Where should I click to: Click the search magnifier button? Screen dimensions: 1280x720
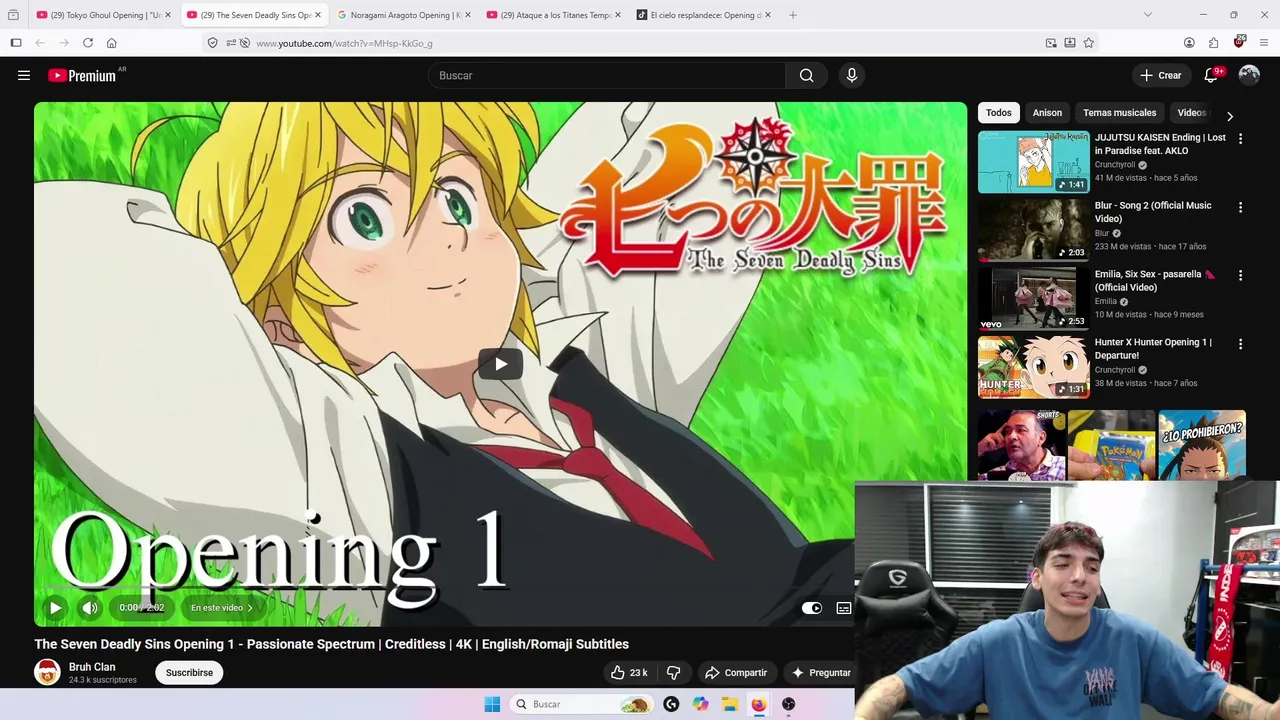(806, 75)
